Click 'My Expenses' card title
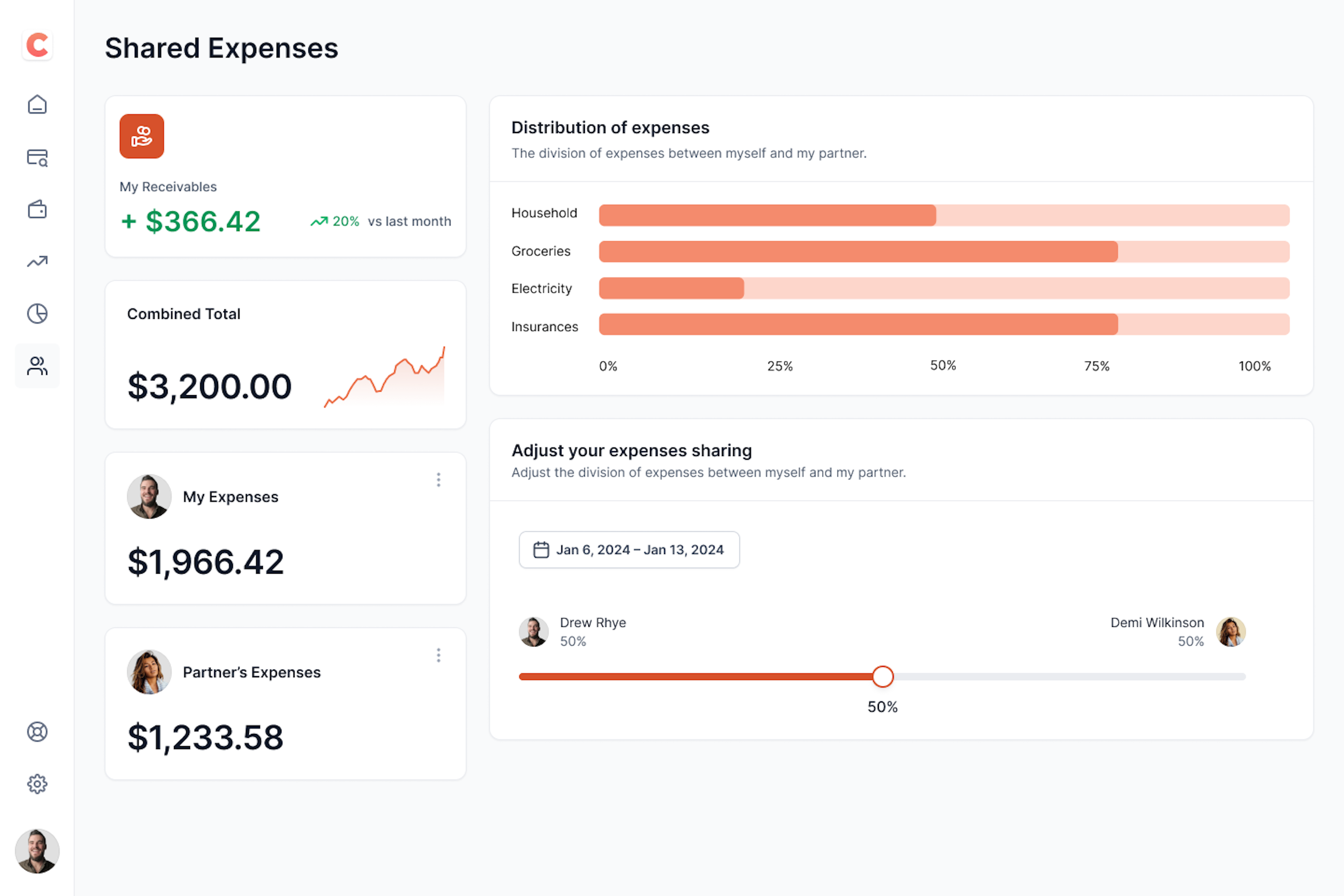The height and width of the screenshot is (896, 1344). (230, 497)
